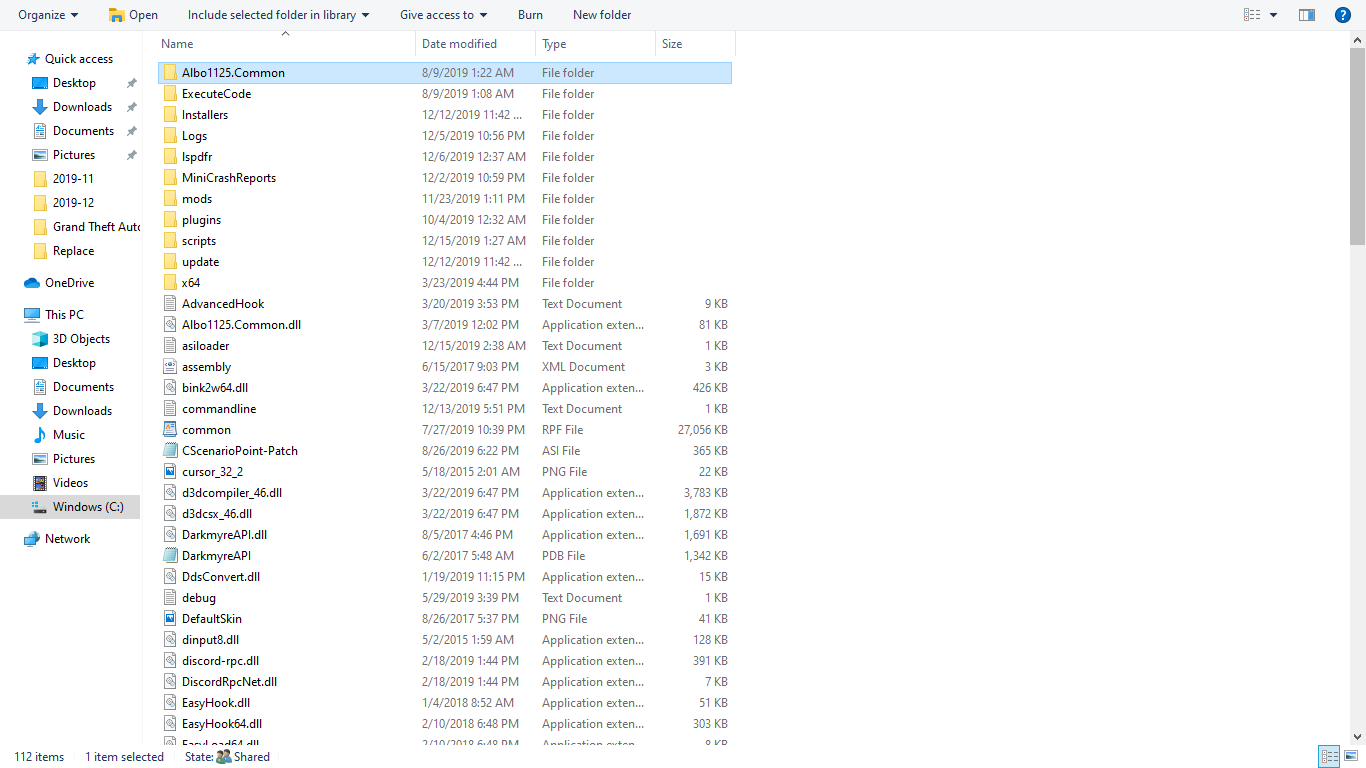Click the This PC monitor icon
1366x768 pixels.
click(32, 315)
